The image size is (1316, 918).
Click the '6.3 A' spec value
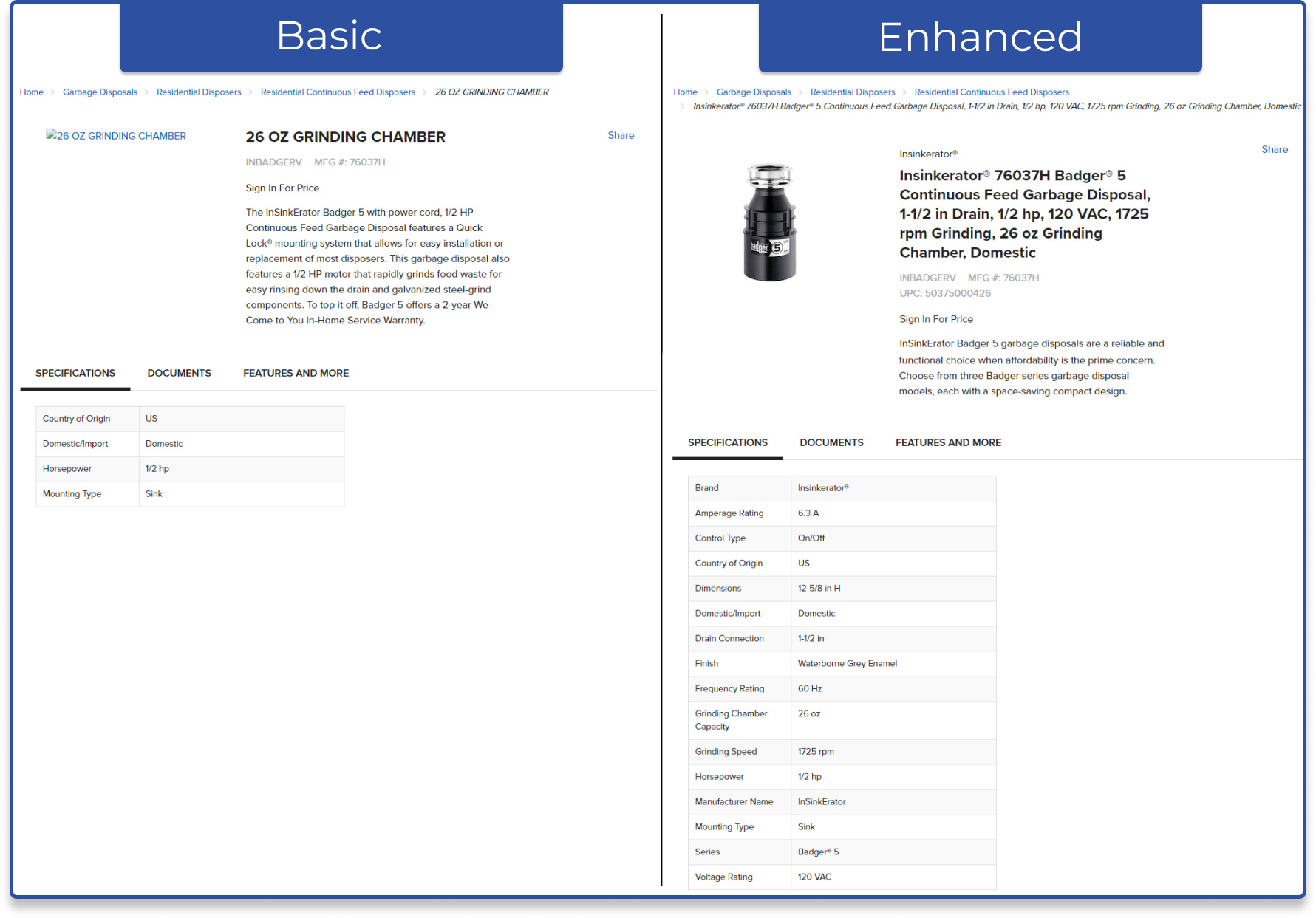coord(808,513)
